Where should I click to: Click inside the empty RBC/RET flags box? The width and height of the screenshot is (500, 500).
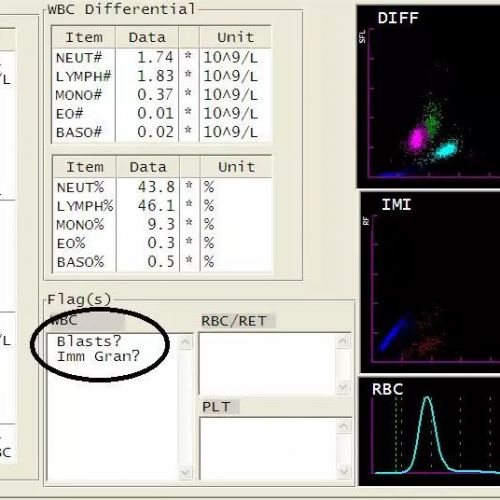click(268, 364)
